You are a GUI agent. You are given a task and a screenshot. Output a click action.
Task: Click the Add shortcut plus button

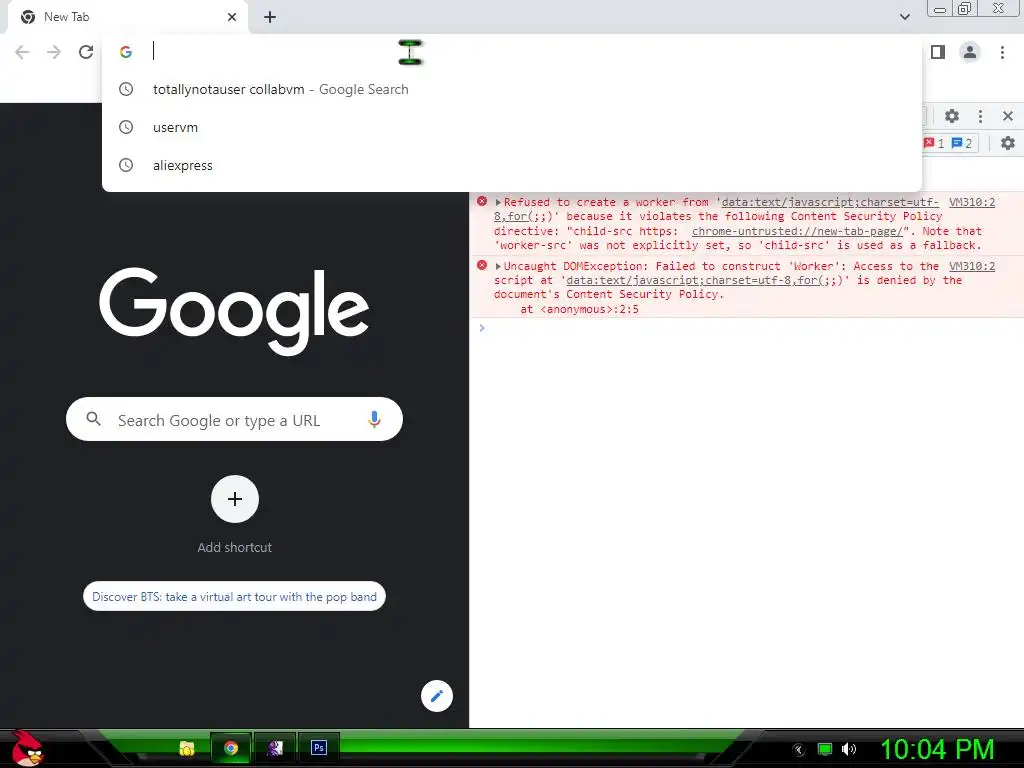pyautogui.click(x=235, y=499)
